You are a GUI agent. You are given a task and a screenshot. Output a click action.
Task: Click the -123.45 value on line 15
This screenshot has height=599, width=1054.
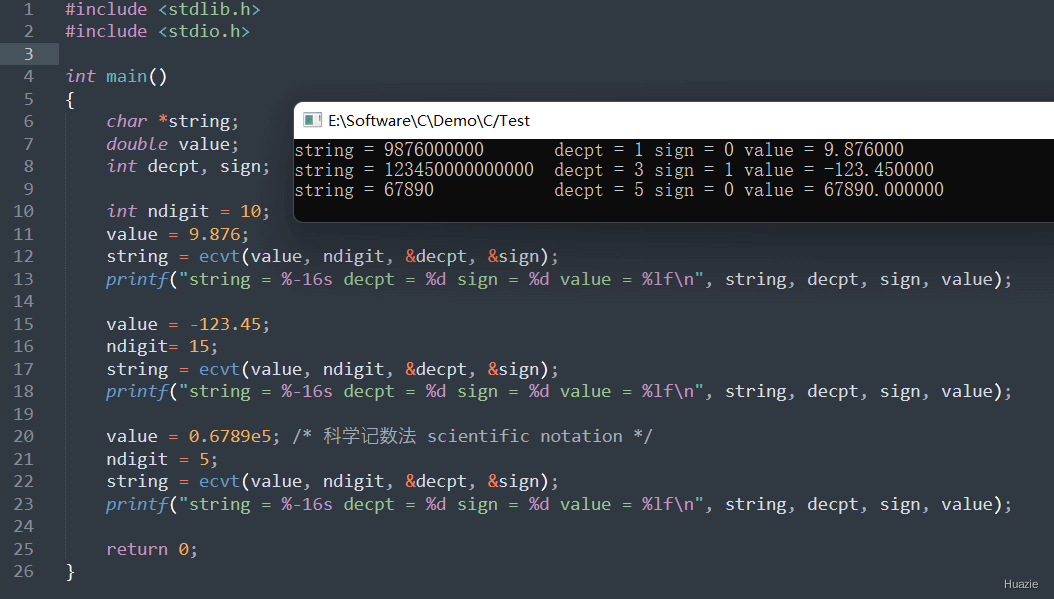[x=229, y=324]
